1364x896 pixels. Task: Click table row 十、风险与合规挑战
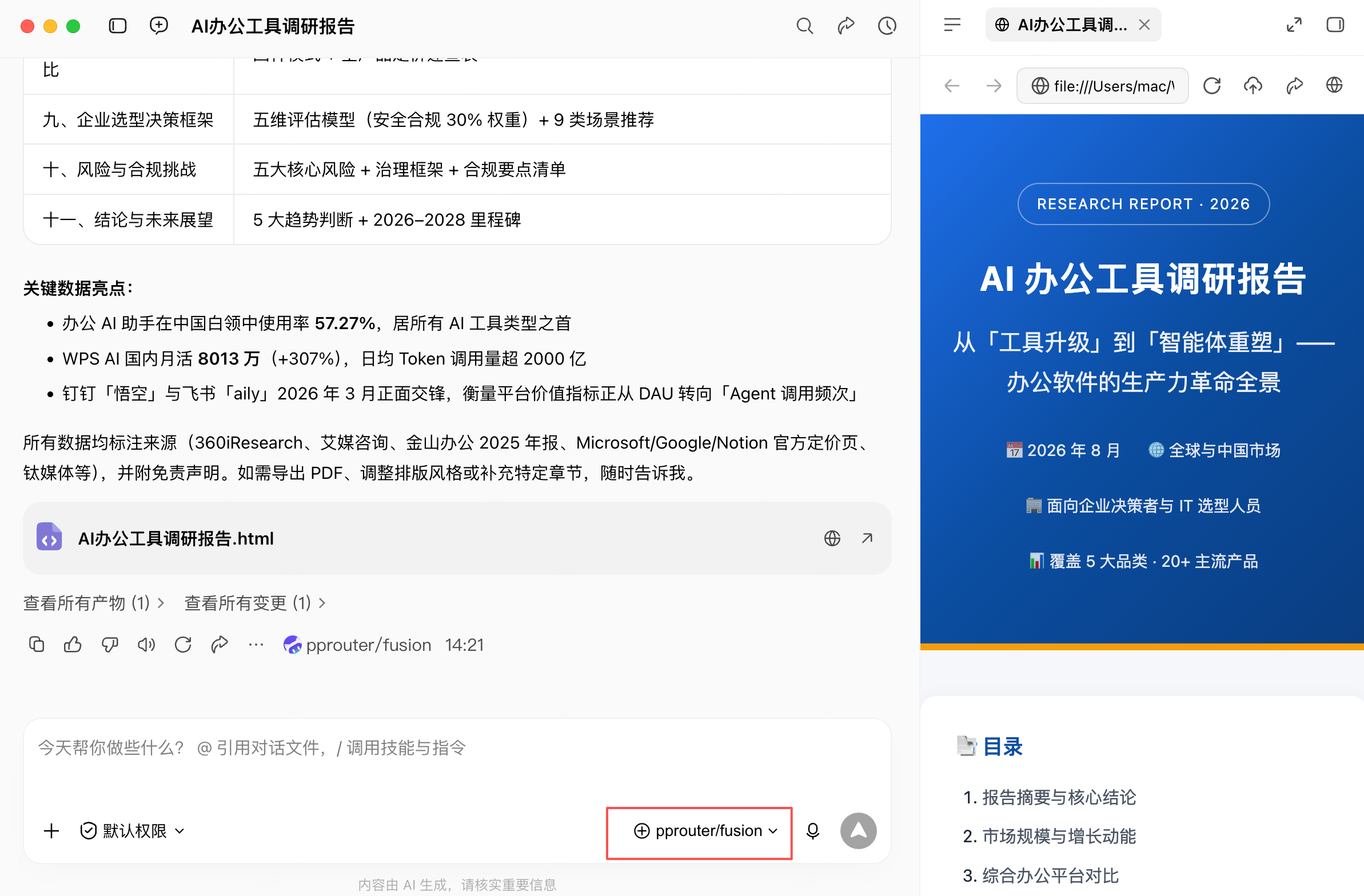tap(457, 170)
